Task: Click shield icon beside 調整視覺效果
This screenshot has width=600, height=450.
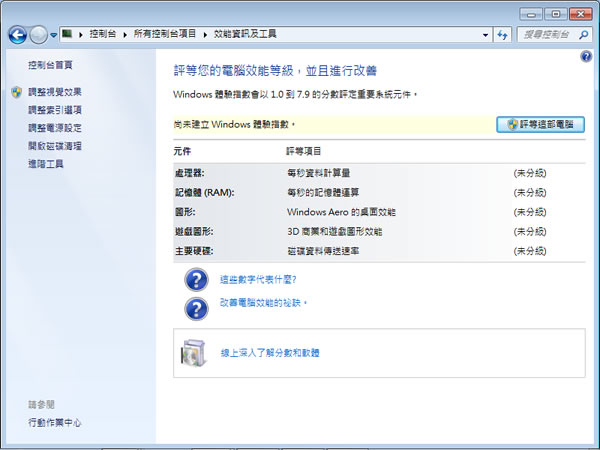Action: click(x=16, y=92)
